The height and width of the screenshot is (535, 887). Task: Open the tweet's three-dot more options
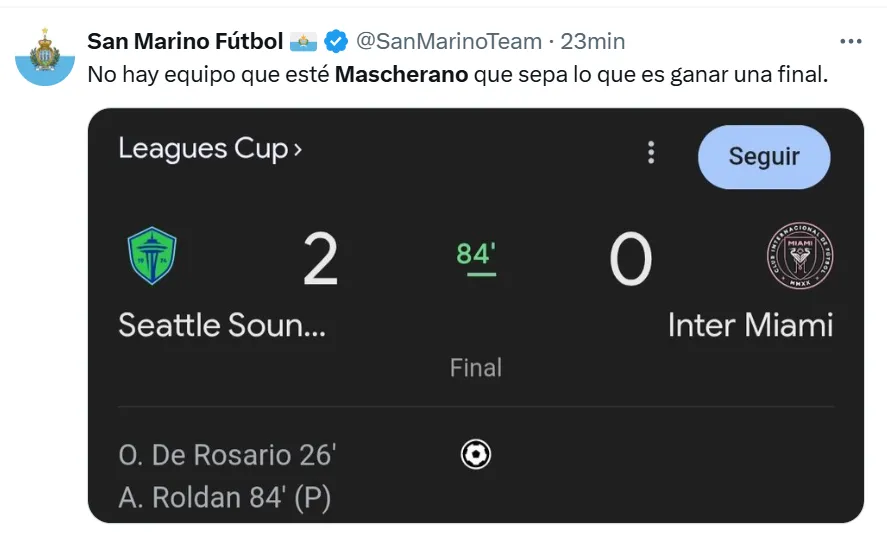click(850, 42)
